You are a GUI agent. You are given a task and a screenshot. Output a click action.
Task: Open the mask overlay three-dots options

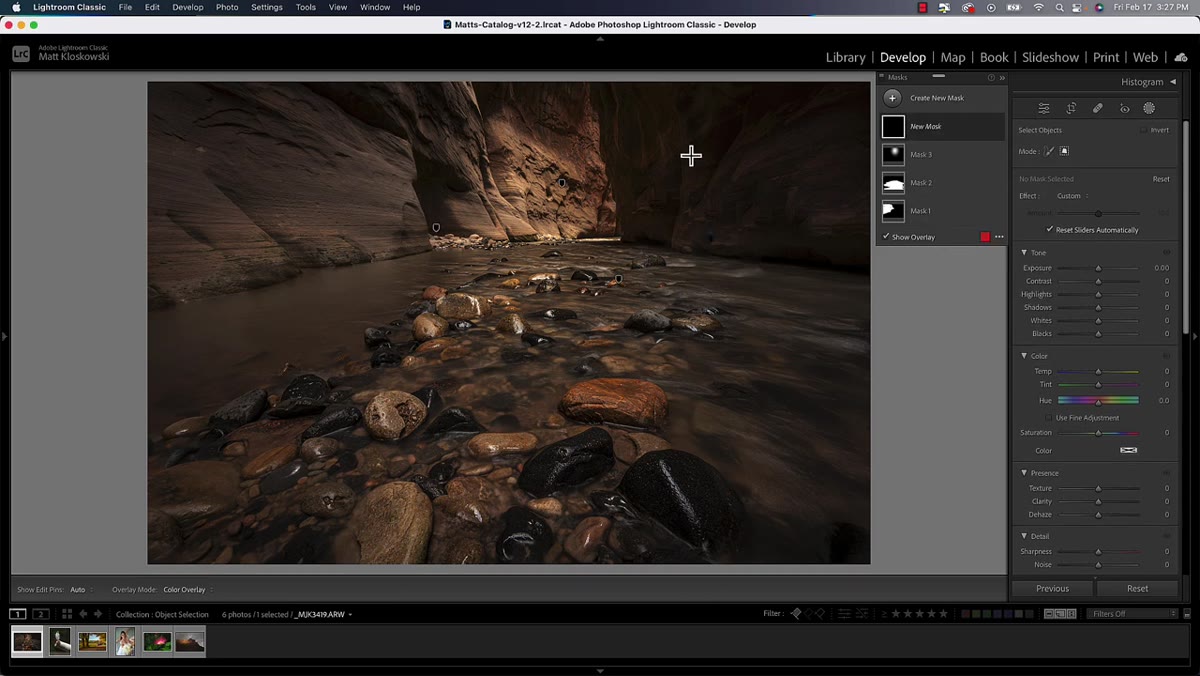coord(999,237)
